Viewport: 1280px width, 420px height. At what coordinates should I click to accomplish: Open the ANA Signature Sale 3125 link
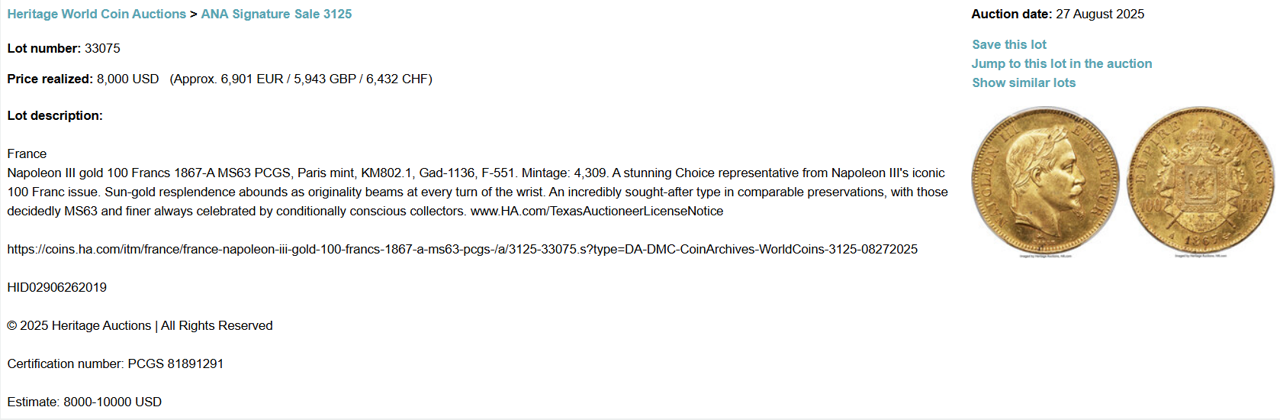(x=276, y=14)
